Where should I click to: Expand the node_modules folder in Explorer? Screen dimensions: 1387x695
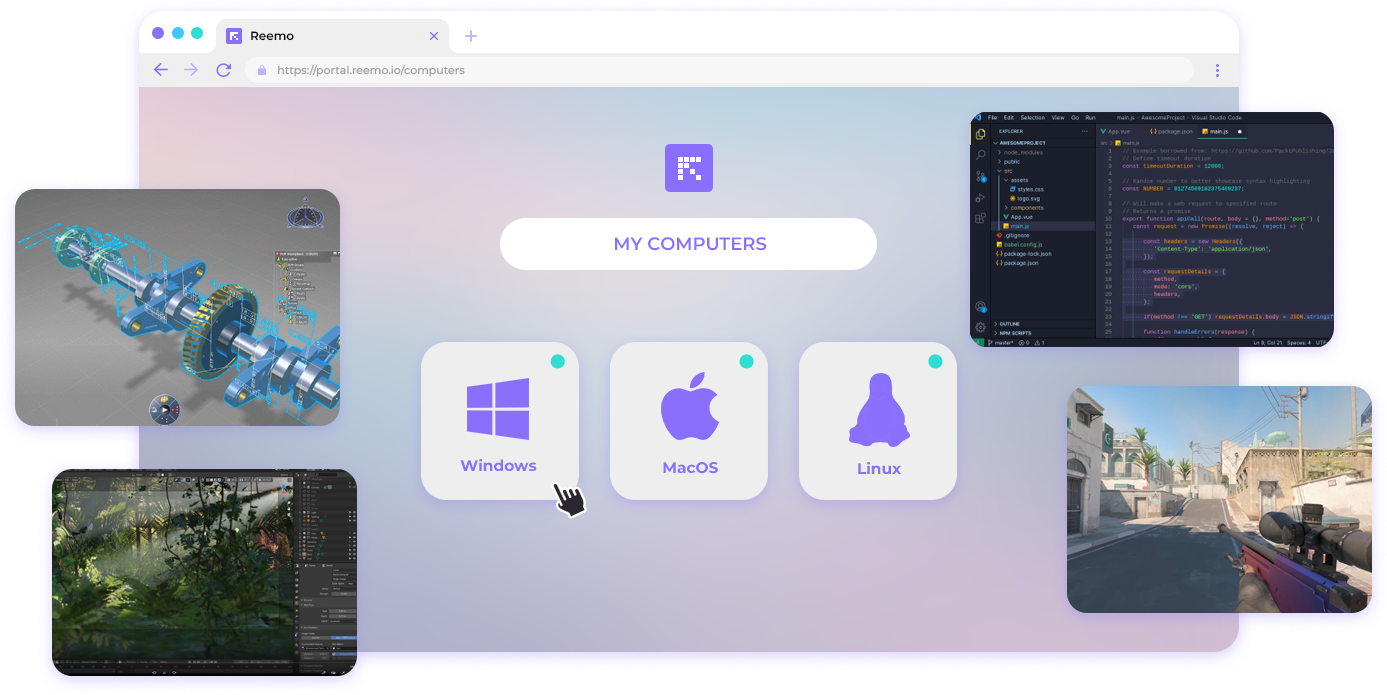click(1022, 152)
